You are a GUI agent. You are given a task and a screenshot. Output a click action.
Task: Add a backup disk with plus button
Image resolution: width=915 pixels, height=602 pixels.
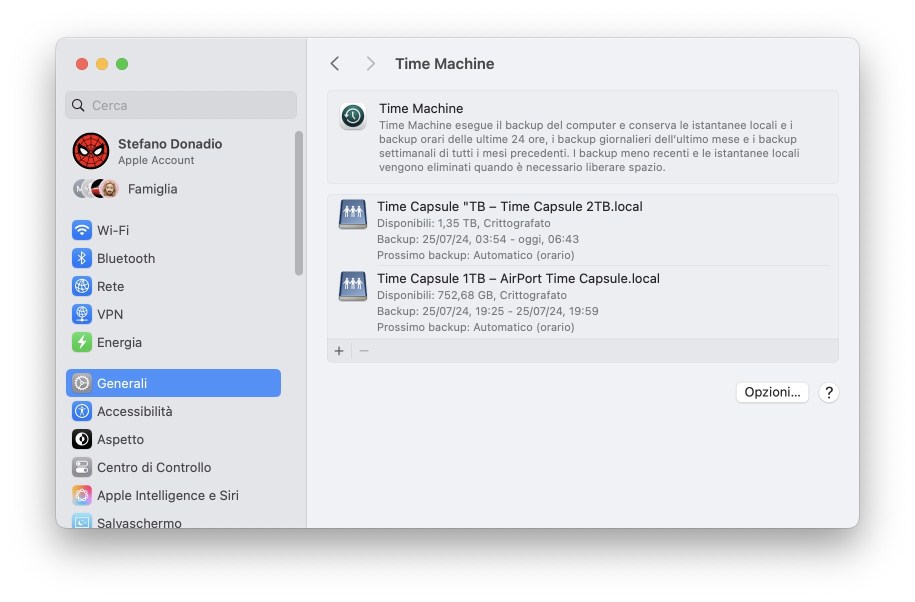[339, 351]
